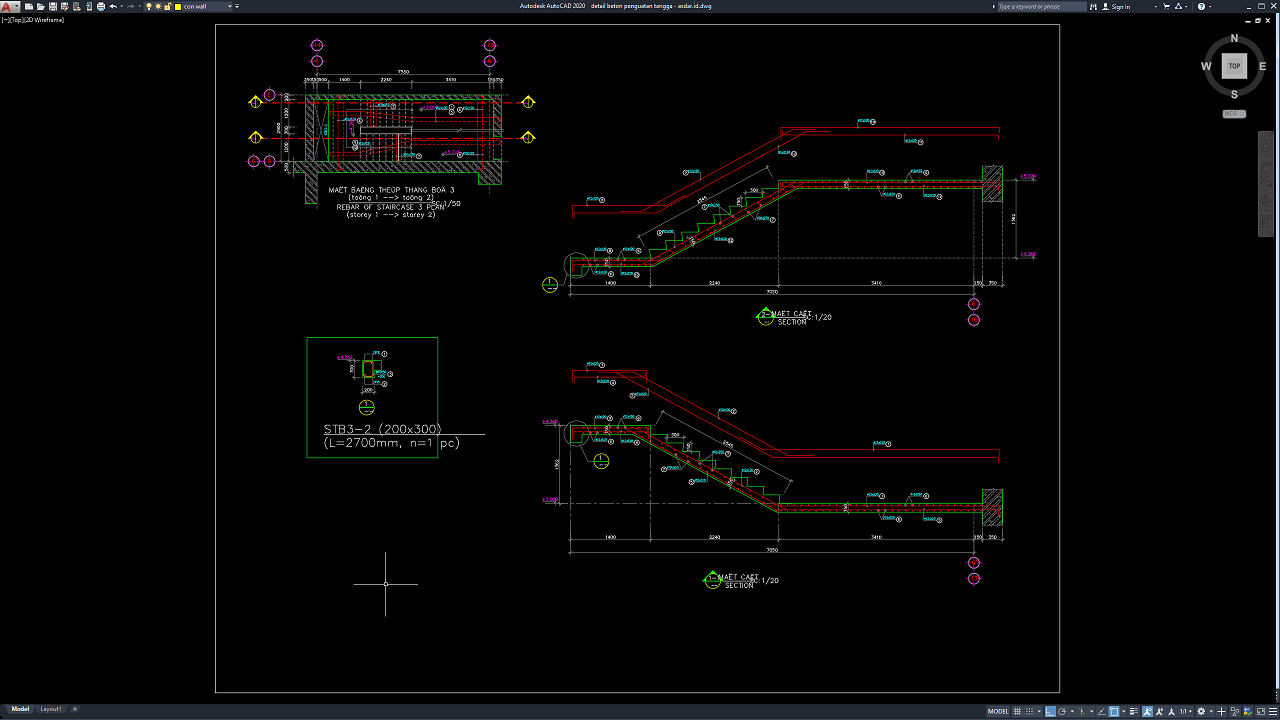Click the Undo arrow icon
This screenshot has height=720, width=1280.
click(x=113, y=6)
